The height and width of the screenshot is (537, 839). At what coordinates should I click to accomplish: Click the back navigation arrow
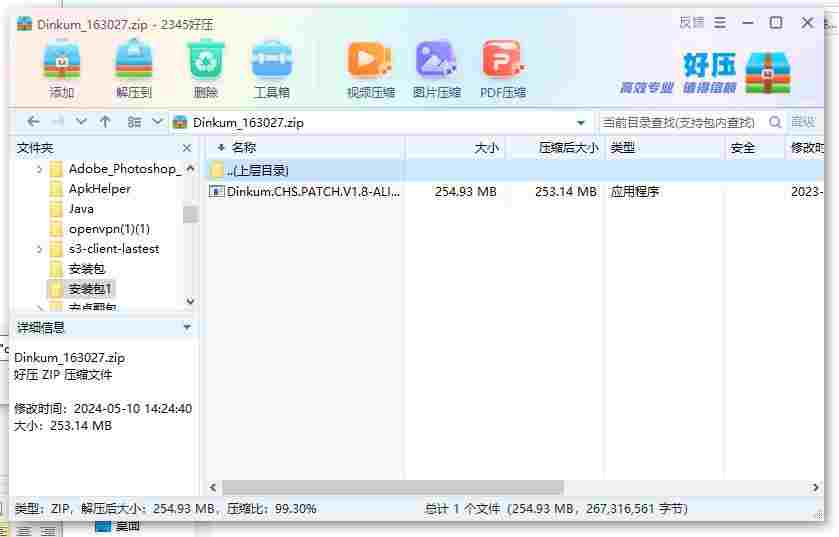[x=33, y=122]
